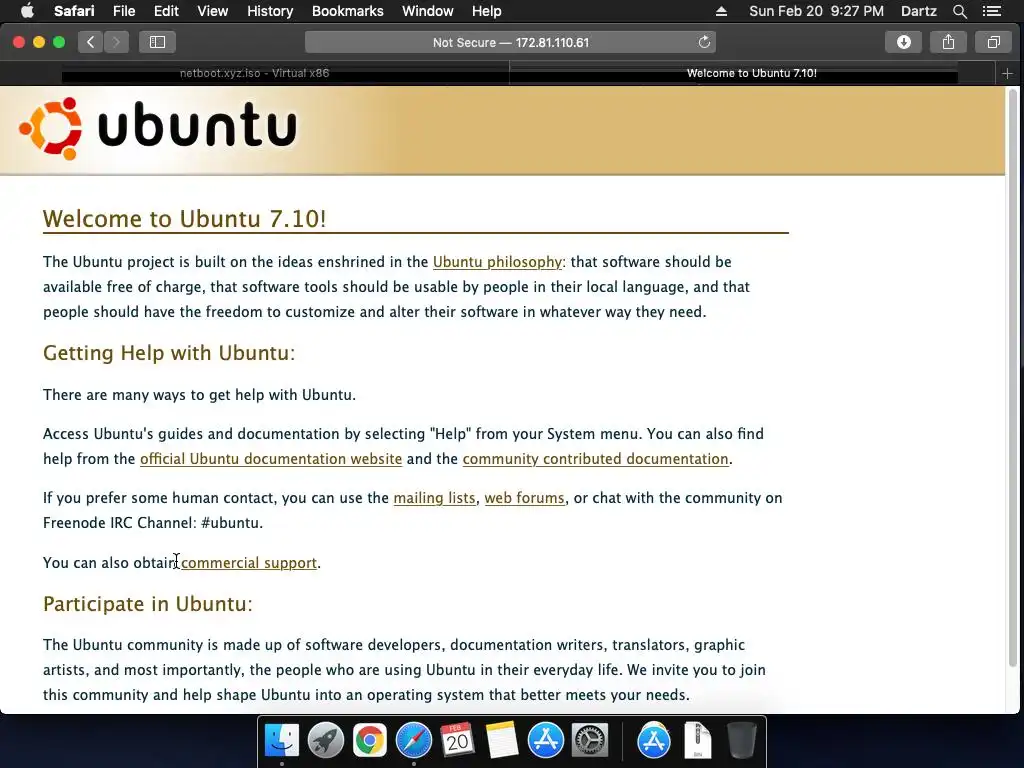
Task: Visit the web forums link
Action: (524, 498)
